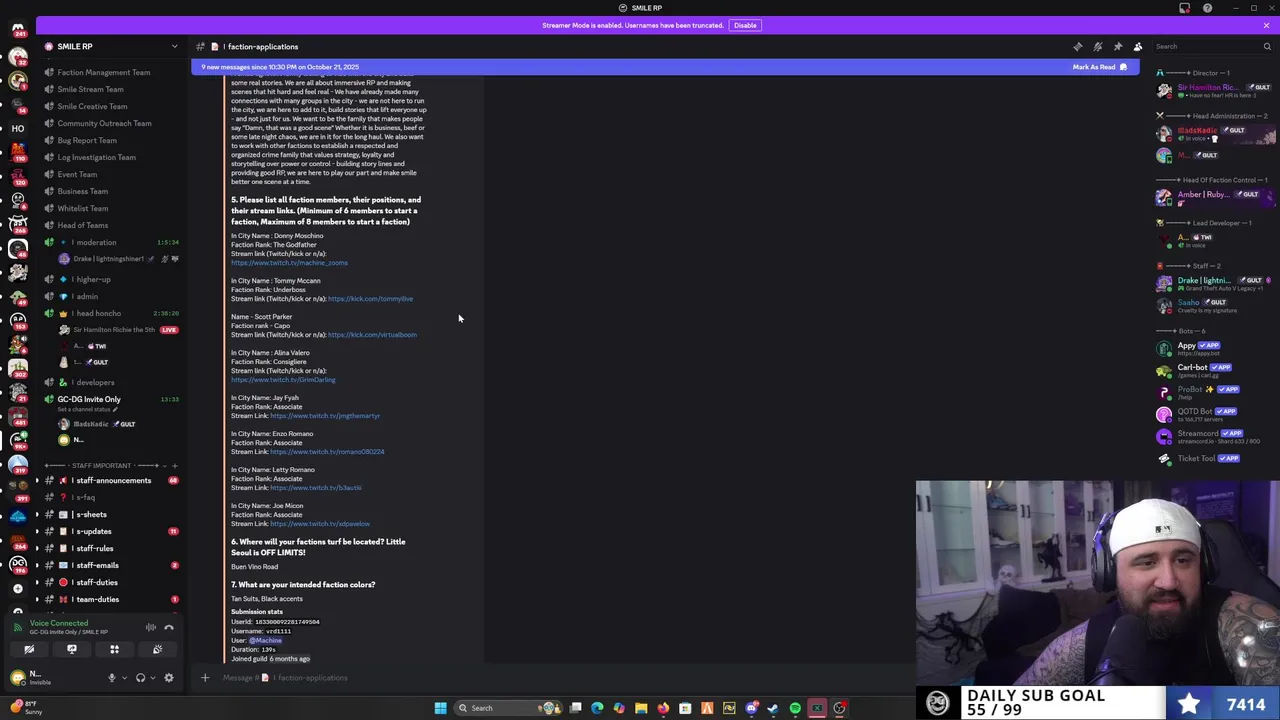Open Ticket Tool bot in member list

click(x=1215, y=459)
